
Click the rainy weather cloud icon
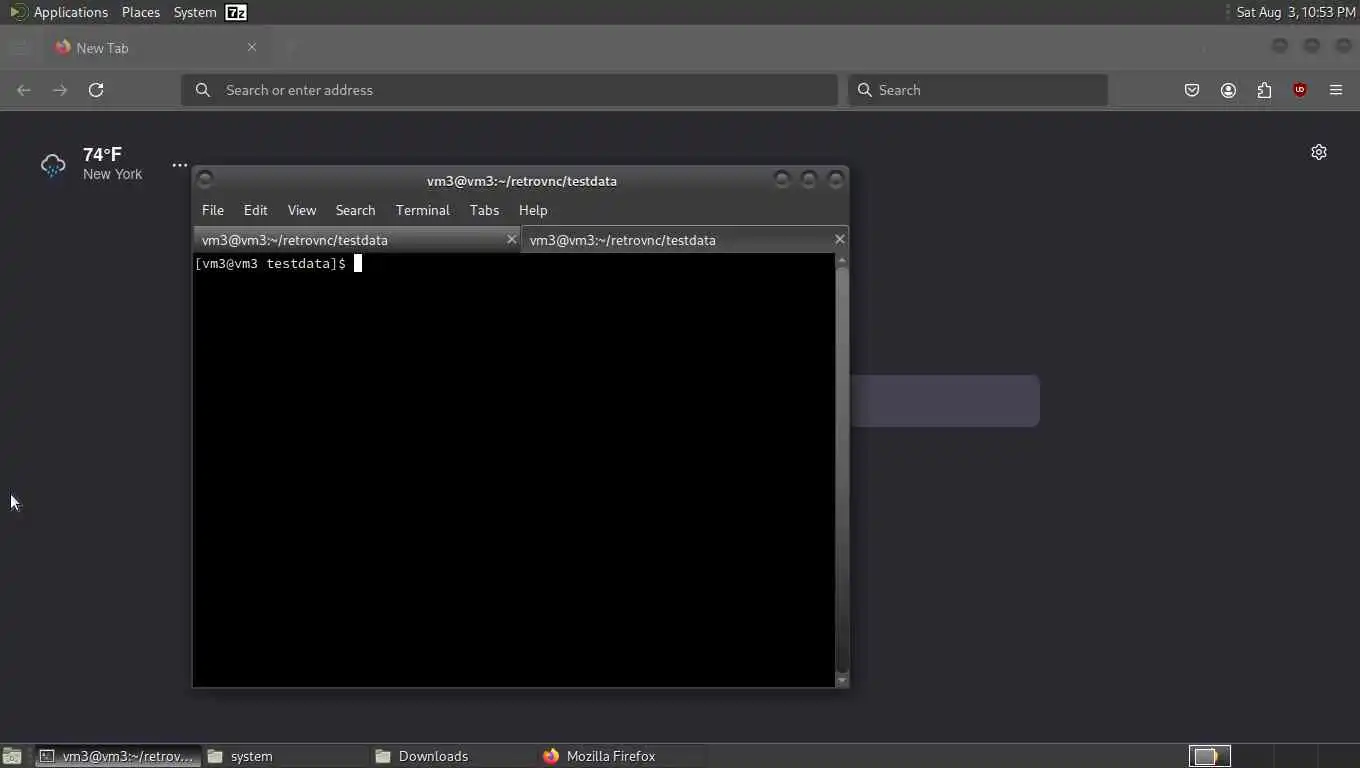click(53, 165)
